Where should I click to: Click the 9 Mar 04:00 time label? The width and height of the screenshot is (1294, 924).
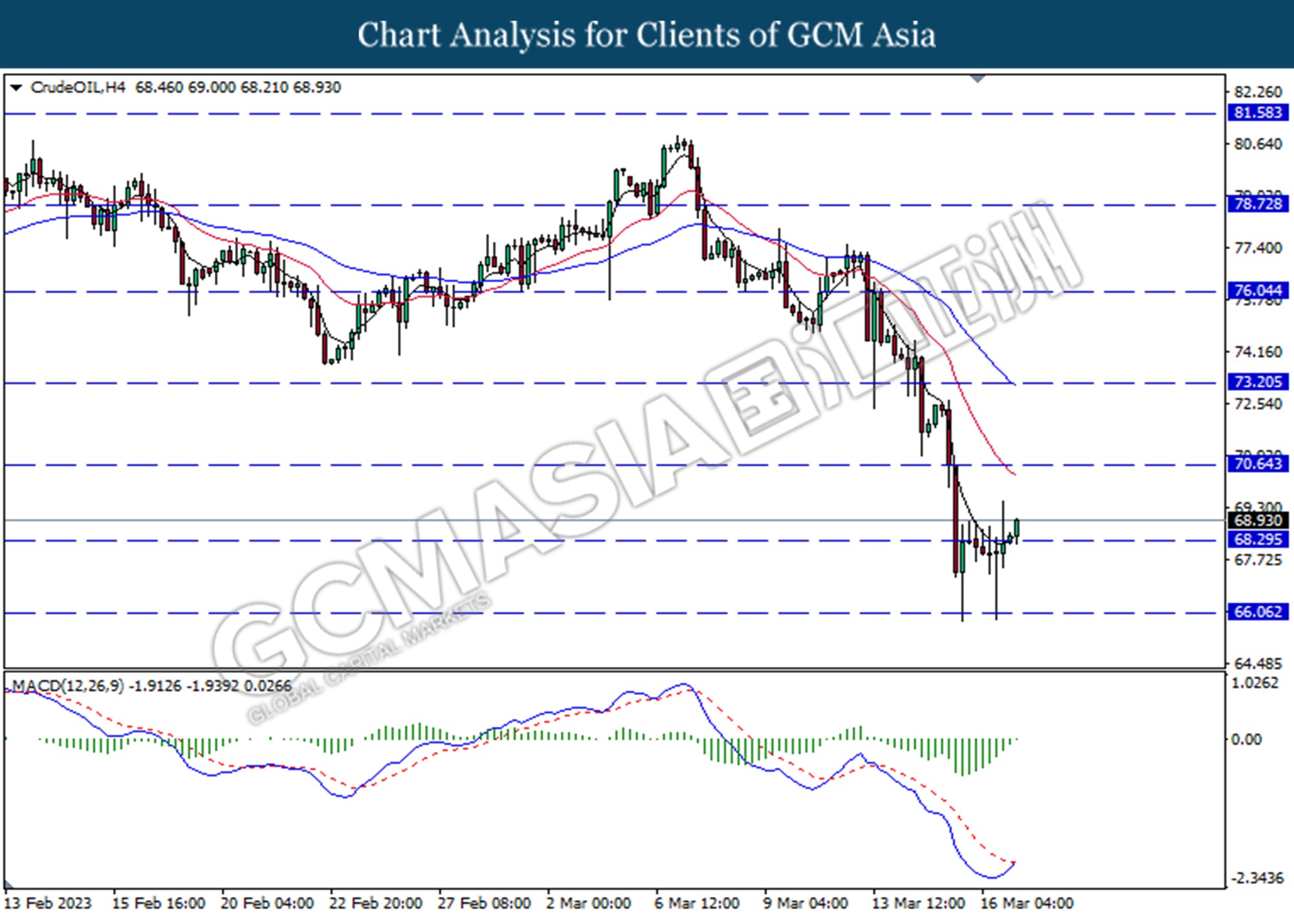pyautogui.click(x=806, y=903)
